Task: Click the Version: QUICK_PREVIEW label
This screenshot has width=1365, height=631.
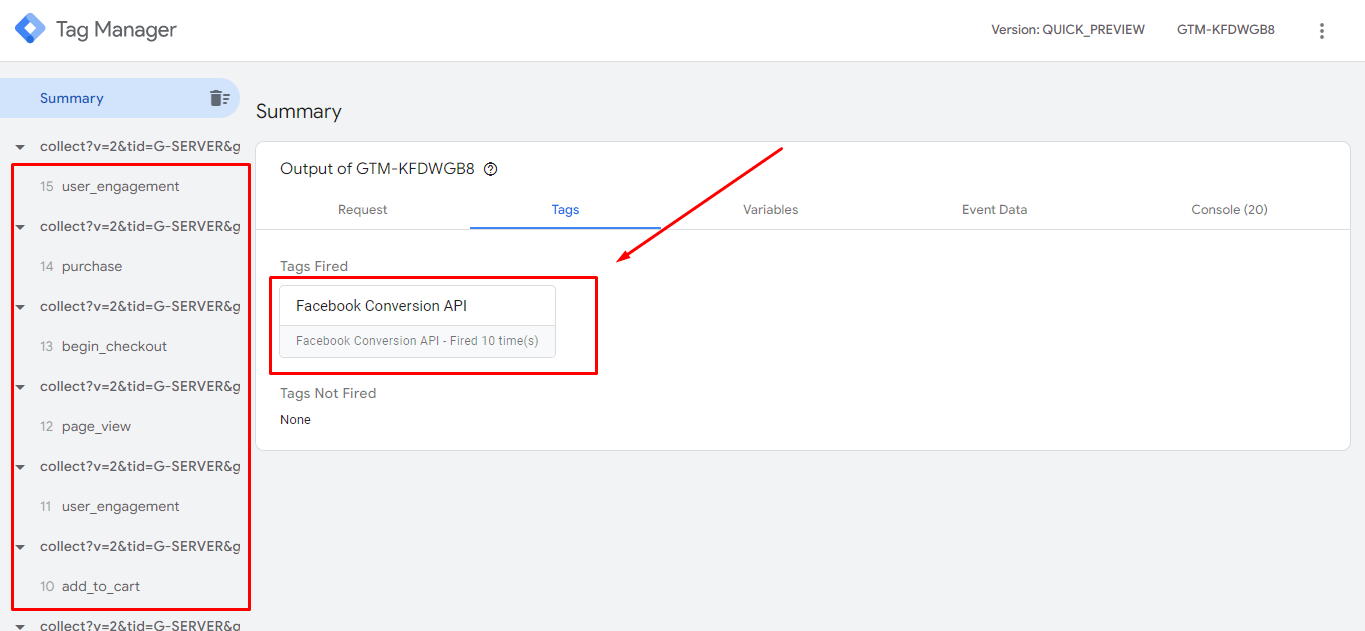Action: pos(1068,30)
